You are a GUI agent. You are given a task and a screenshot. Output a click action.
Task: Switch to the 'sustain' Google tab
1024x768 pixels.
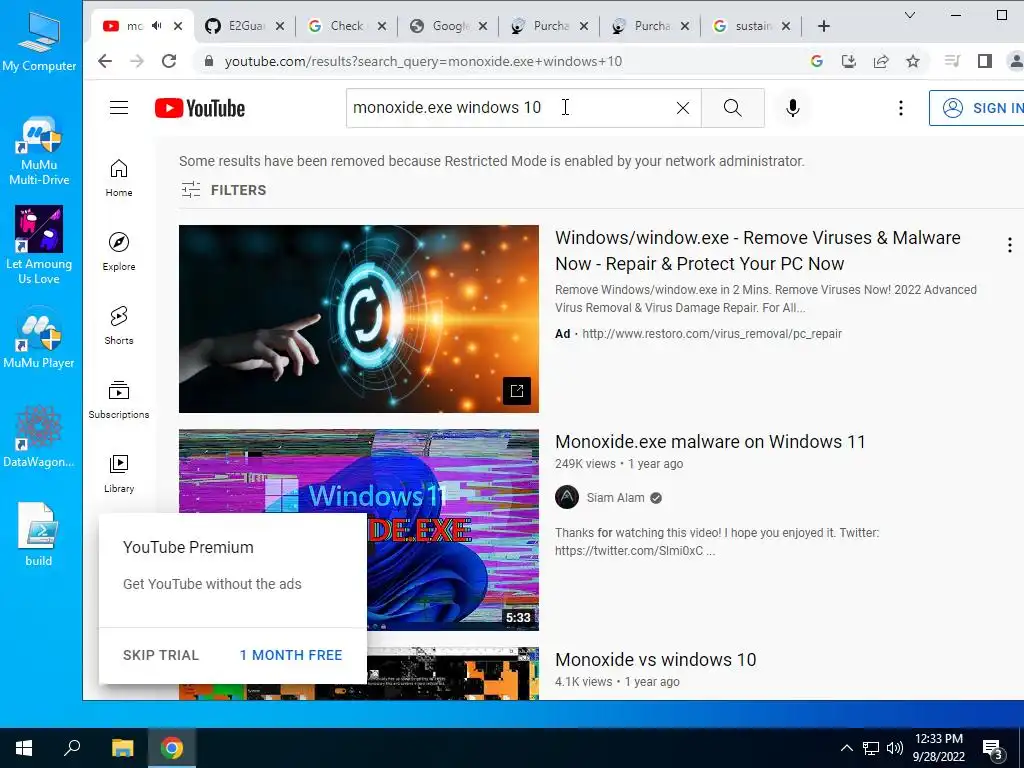(752, 26)
